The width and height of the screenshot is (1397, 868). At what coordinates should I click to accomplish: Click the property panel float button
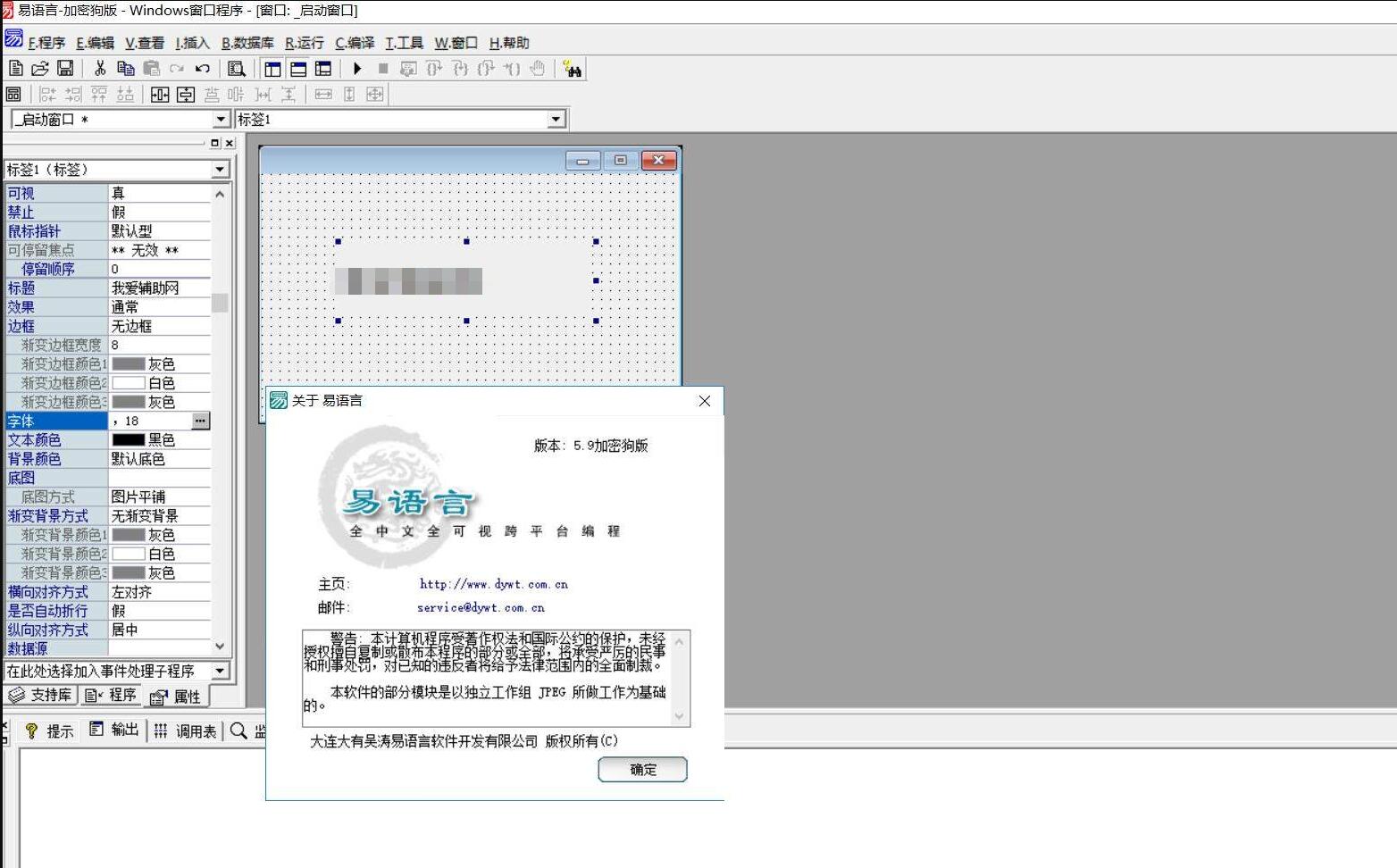[x=214, y=143]
